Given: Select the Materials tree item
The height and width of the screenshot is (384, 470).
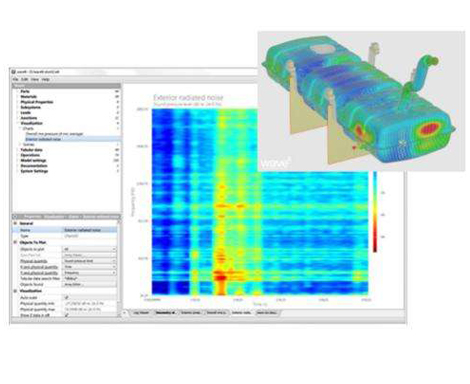Looking at the screenshot, I should [29, 97].
